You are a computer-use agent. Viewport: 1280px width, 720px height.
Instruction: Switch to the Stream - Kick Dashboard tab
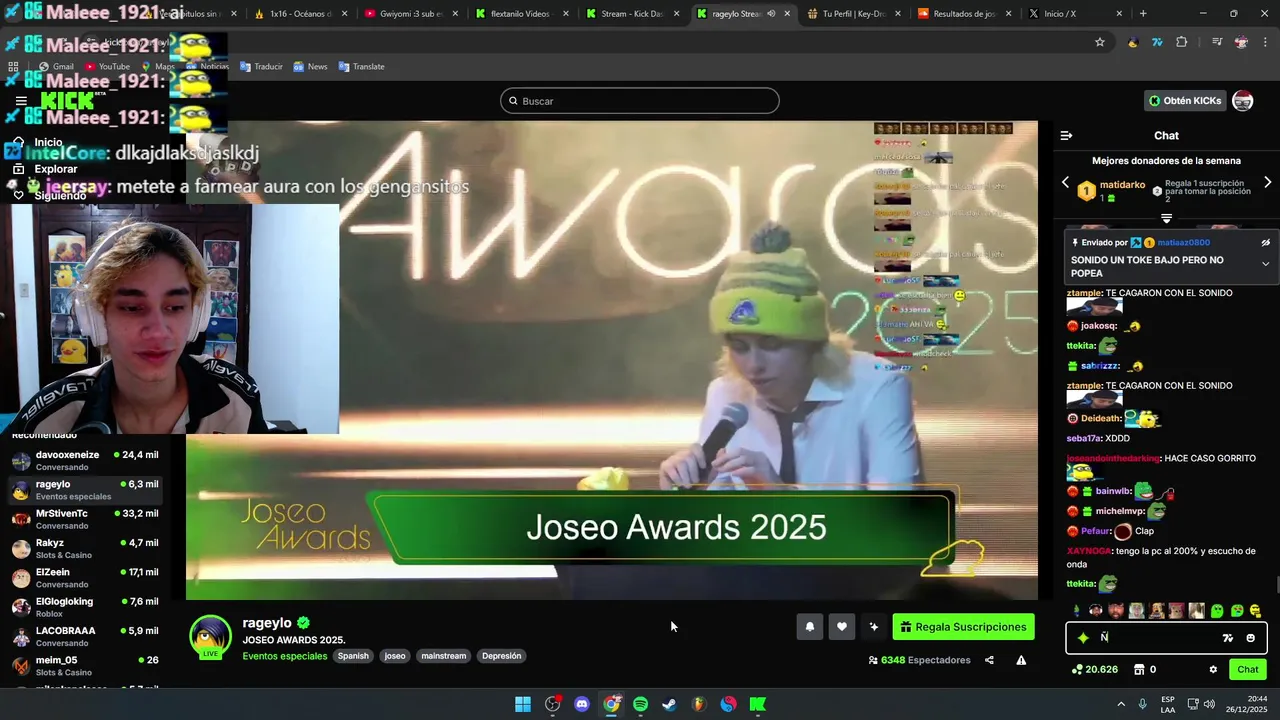[633, 14]
